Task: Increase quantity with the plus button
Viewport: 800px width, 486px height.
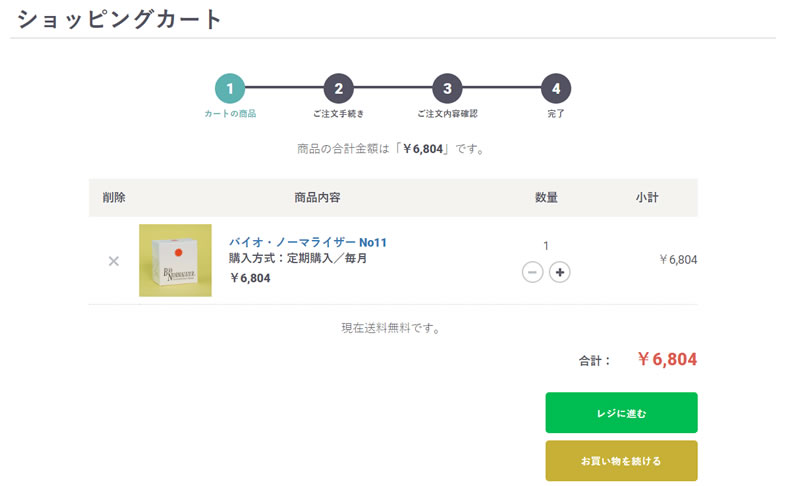Action: 560,272
